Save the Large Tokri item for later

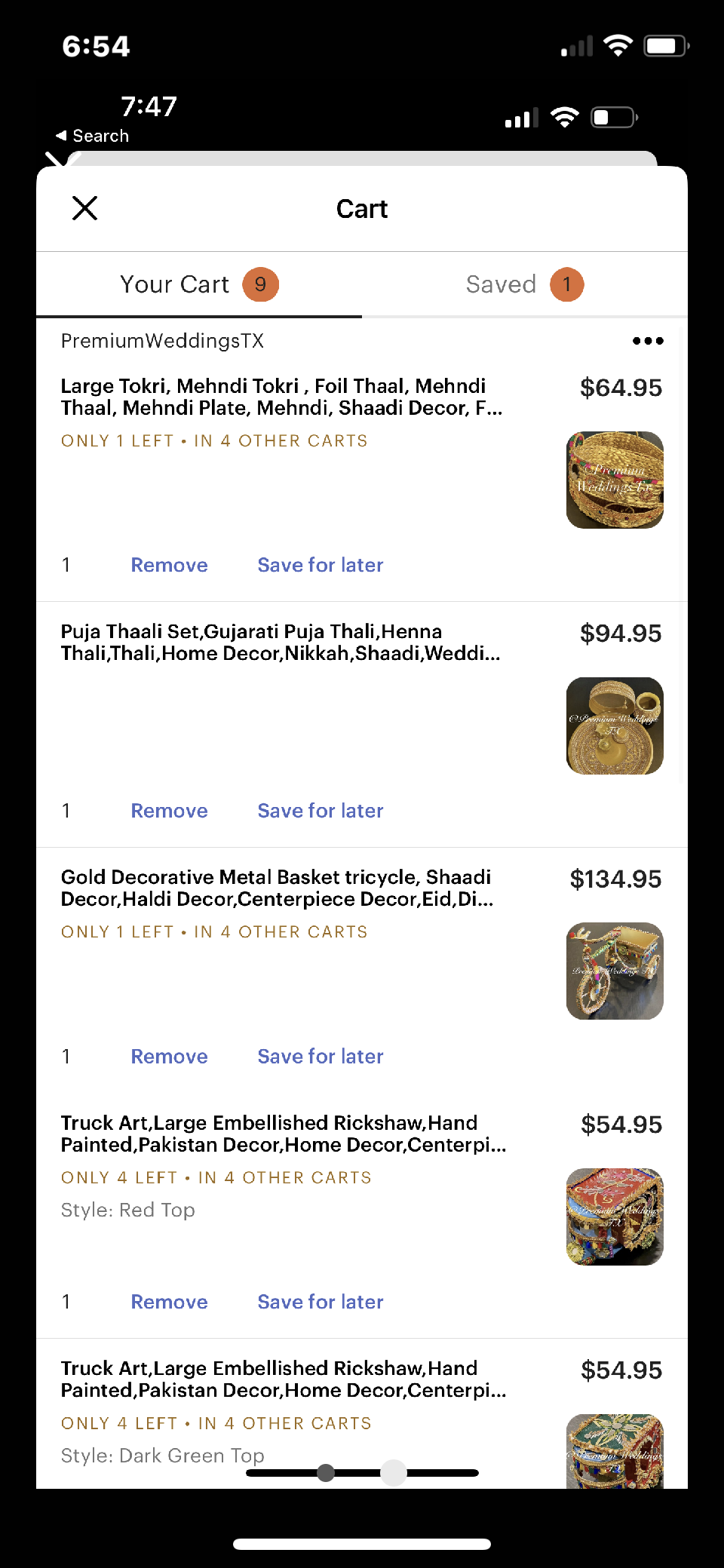[321, 565]
